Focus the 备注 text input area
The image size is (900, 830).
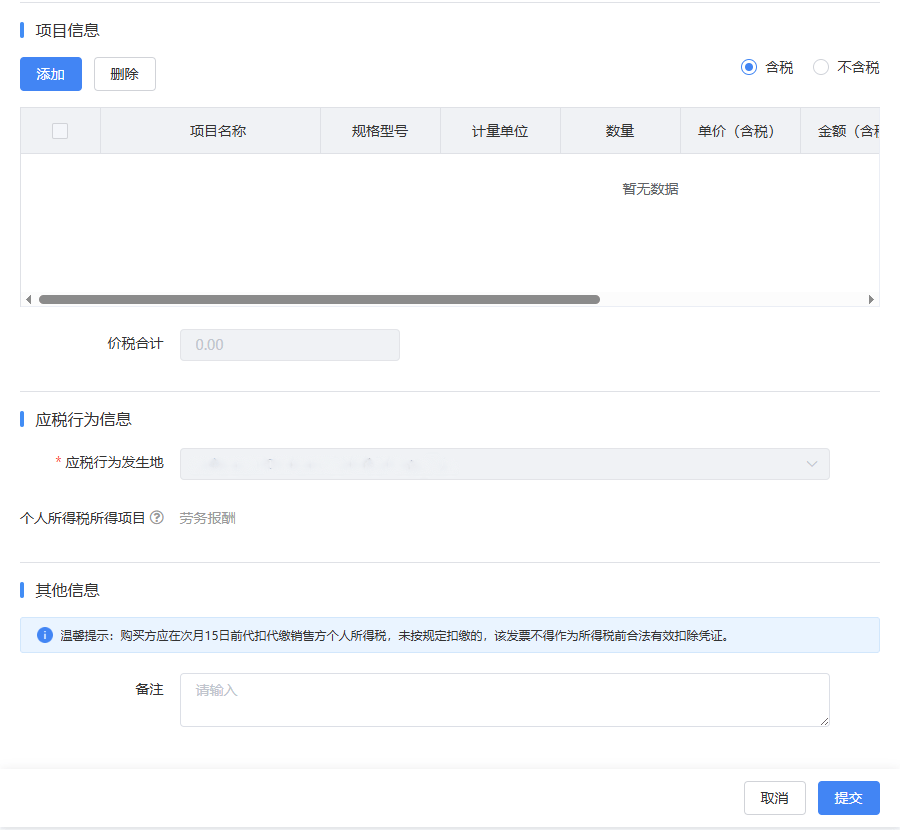(x=504, y=699)
